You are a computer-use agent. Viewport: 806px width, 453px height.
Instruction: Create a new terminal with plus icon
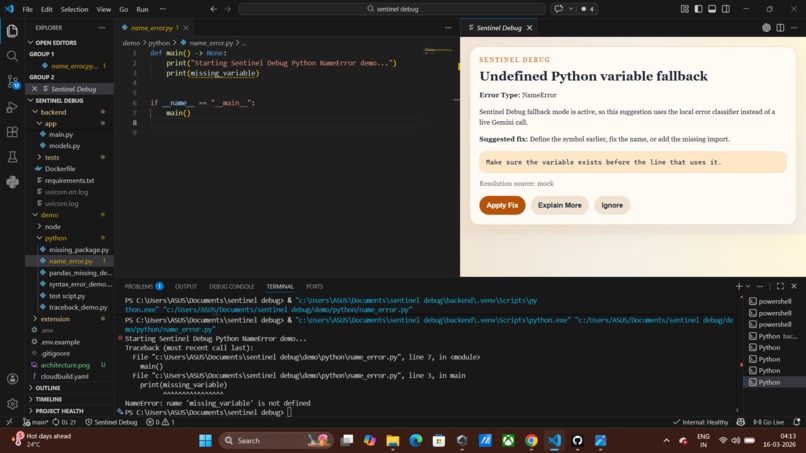click(739, 286)
